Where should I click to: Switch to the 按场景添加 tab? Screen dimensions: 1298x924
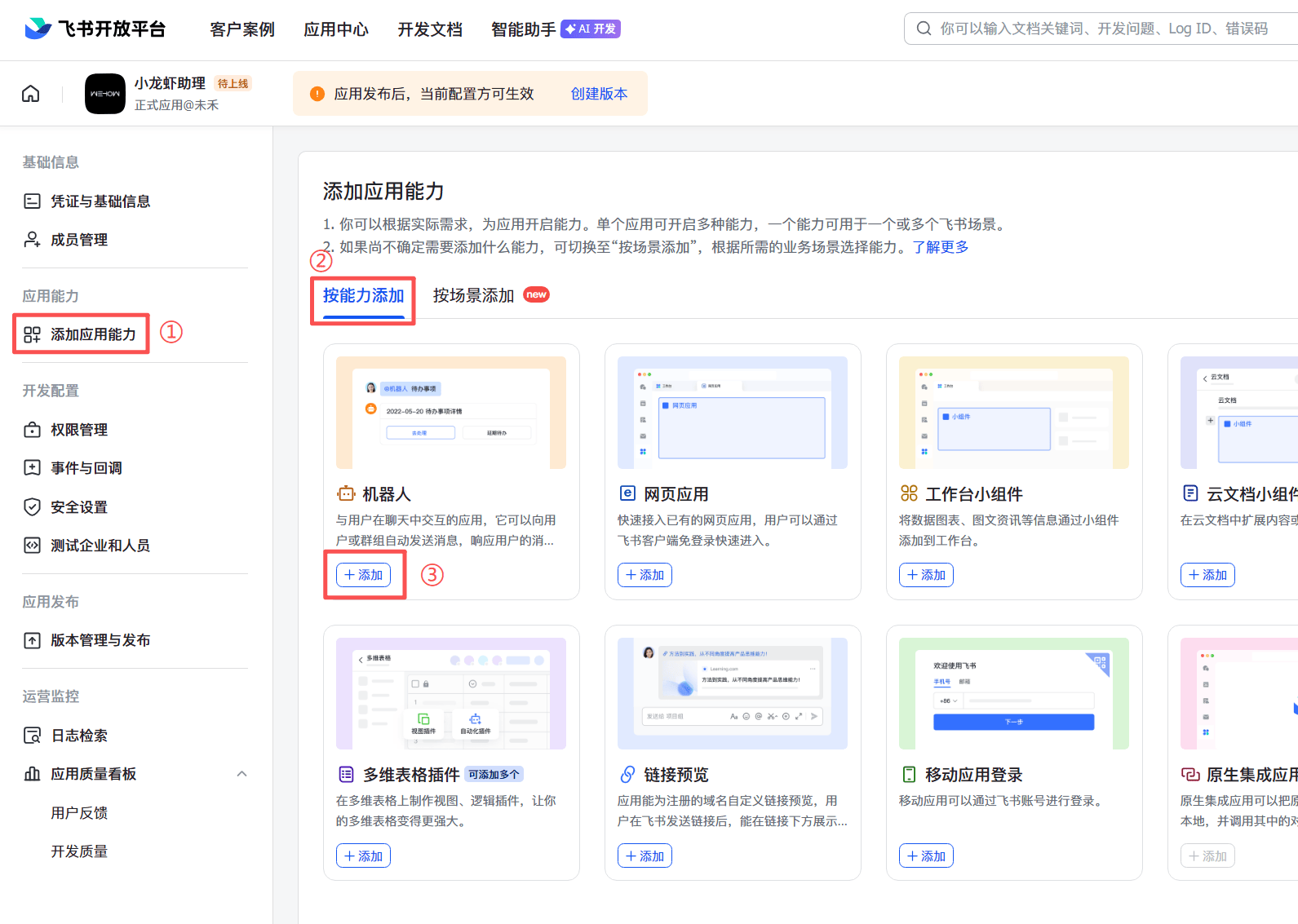[473, 295]
